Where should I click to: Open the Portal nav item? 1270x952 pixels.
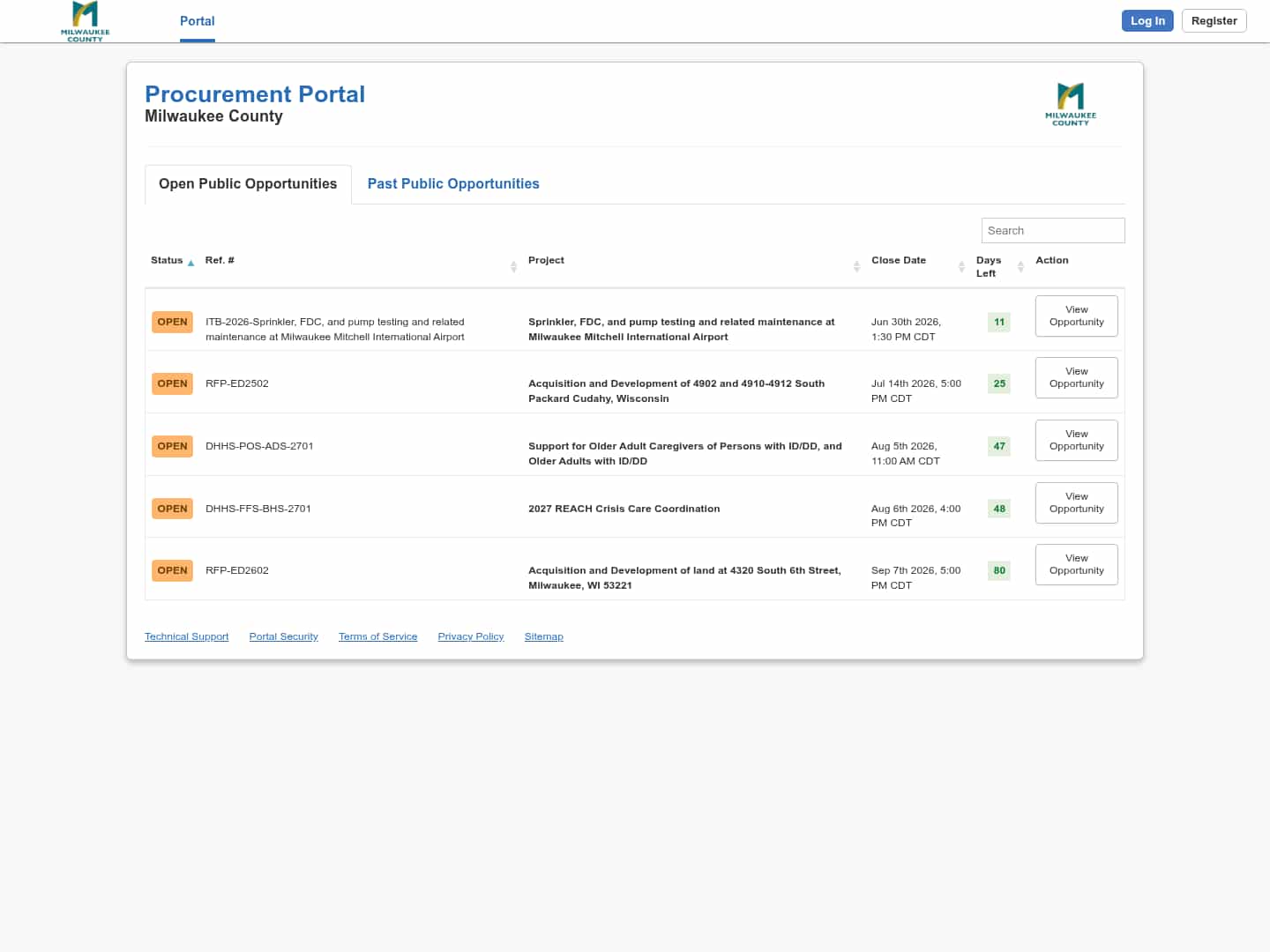point(198,21)
